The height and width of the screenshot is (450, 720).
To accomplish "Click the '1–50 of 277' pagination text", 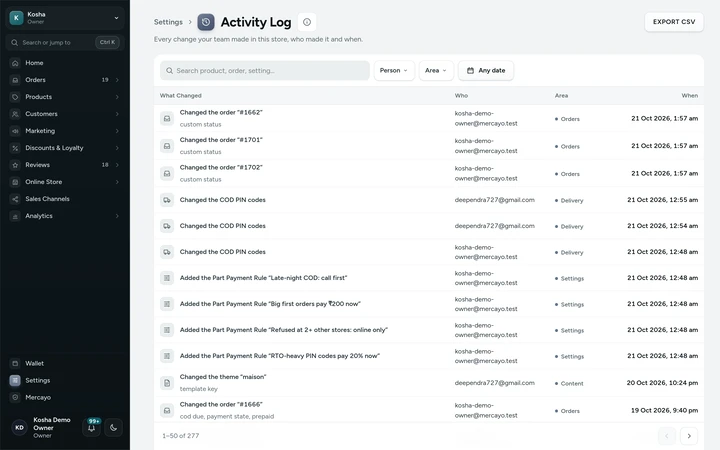I will click(180, 436).
